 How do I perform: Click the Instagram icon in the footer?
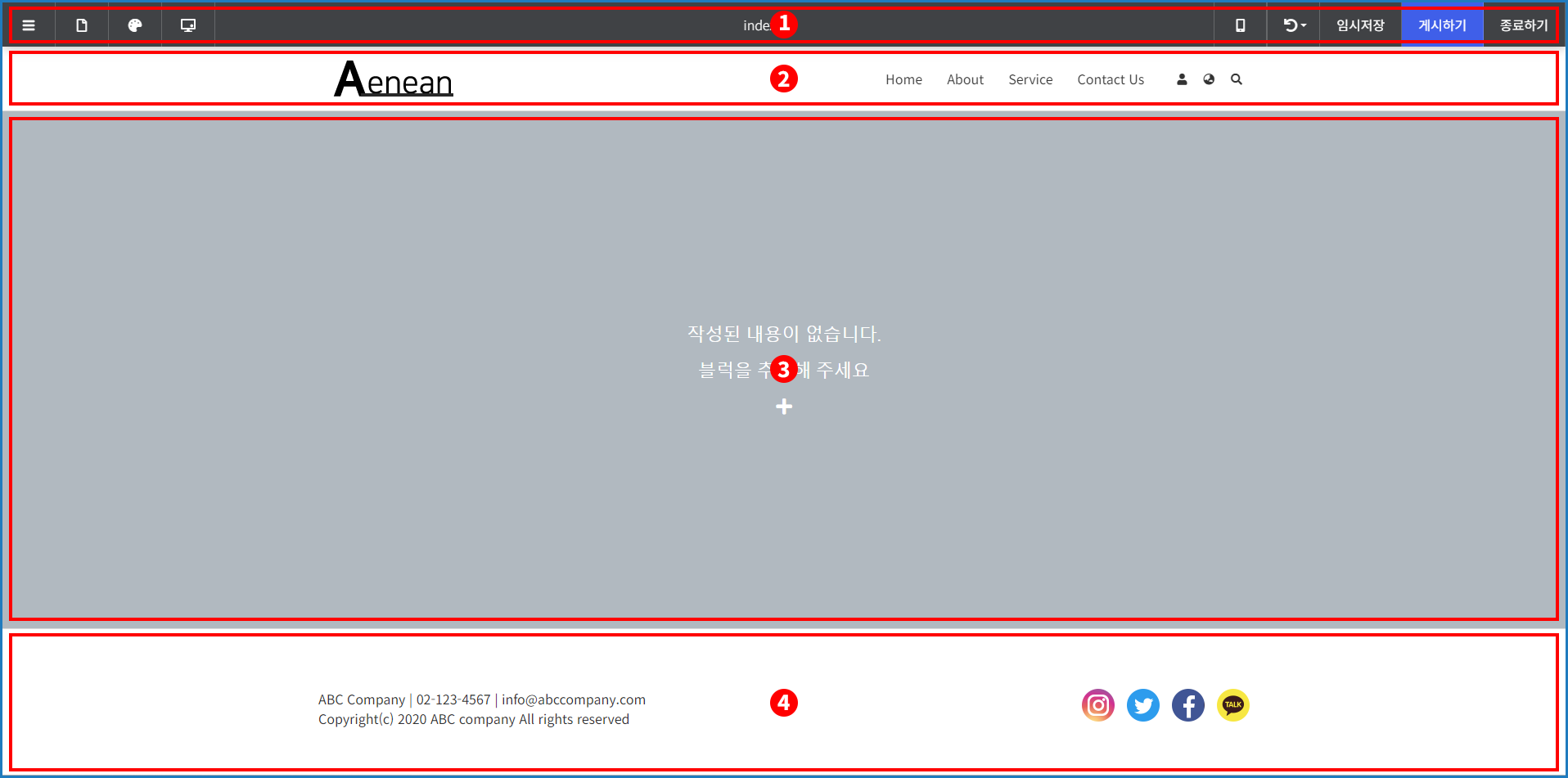click(1098, 705)
